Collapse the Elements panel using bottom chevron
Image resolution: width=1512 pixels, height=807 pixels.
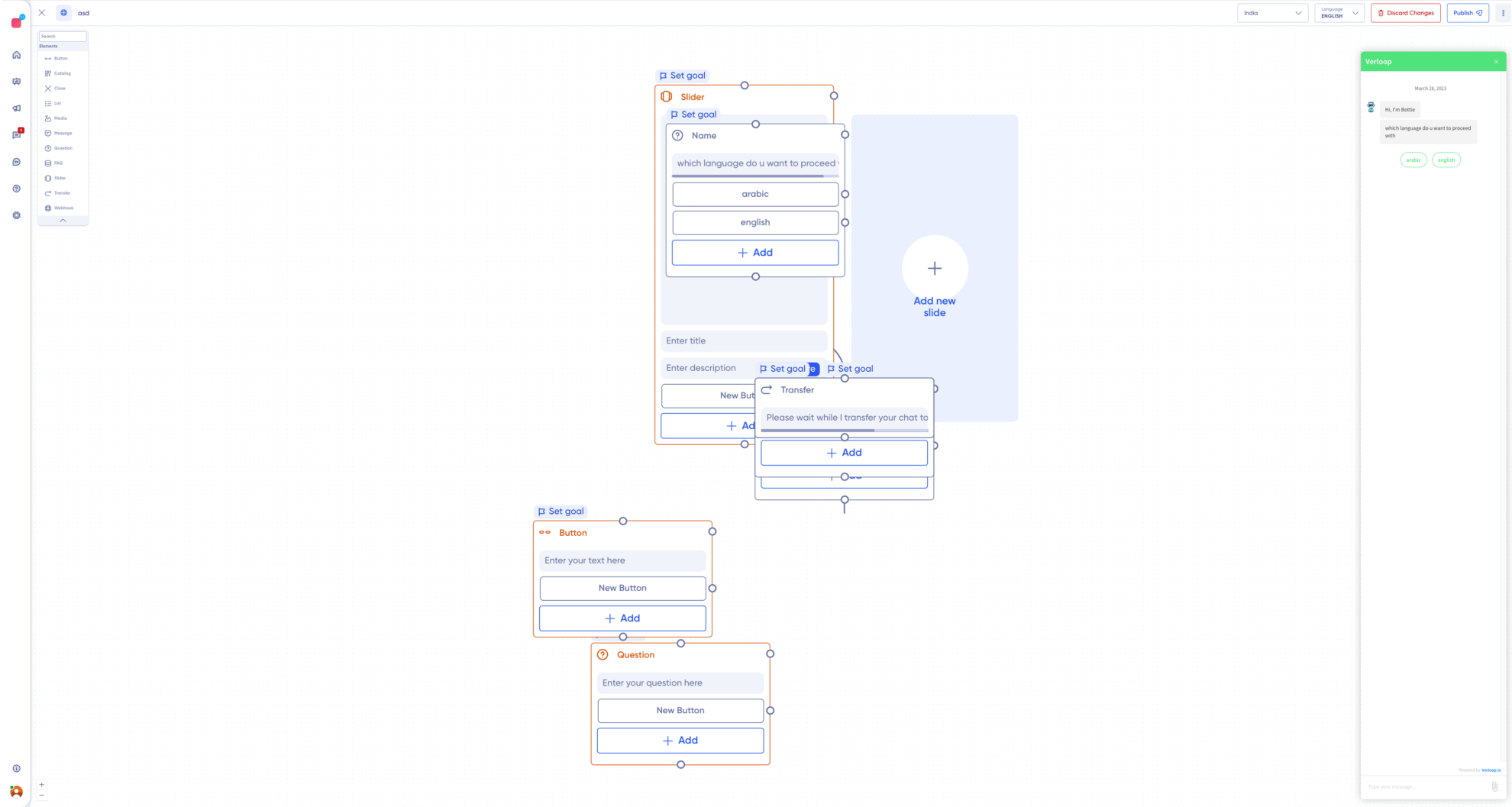point(63,221)
